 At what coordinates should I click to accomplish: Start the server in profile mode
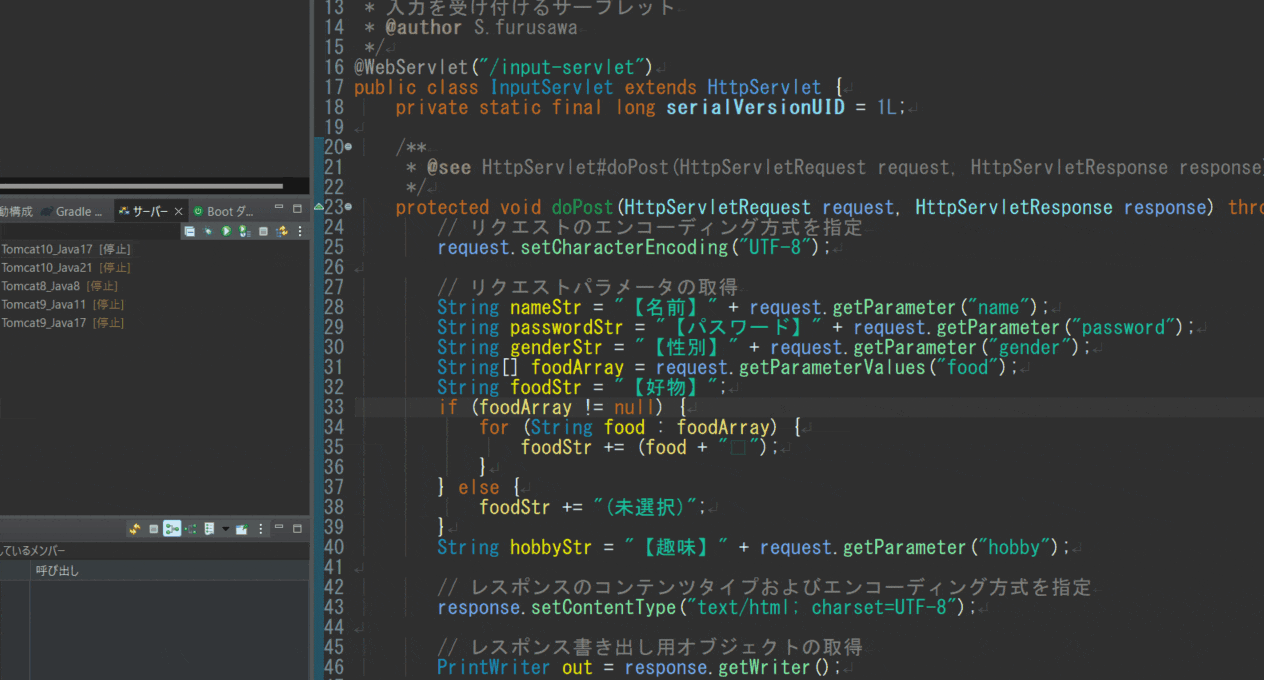point(245,231)
